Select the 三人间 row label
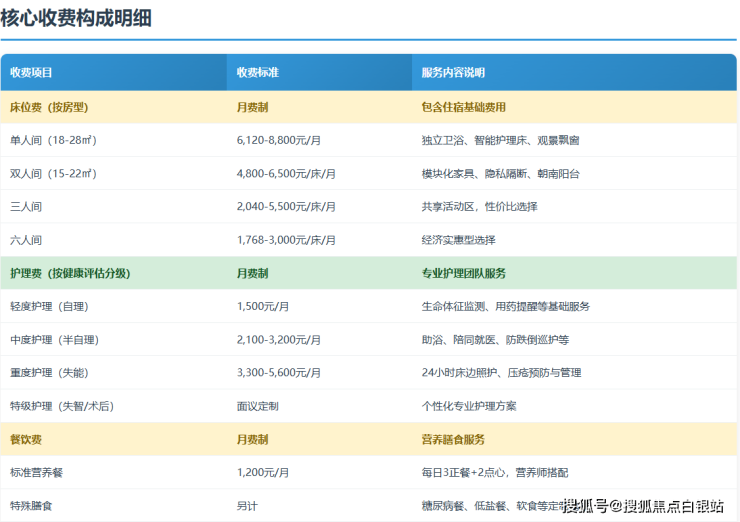This screenshot has width=740, height=522. coord(26,207)
